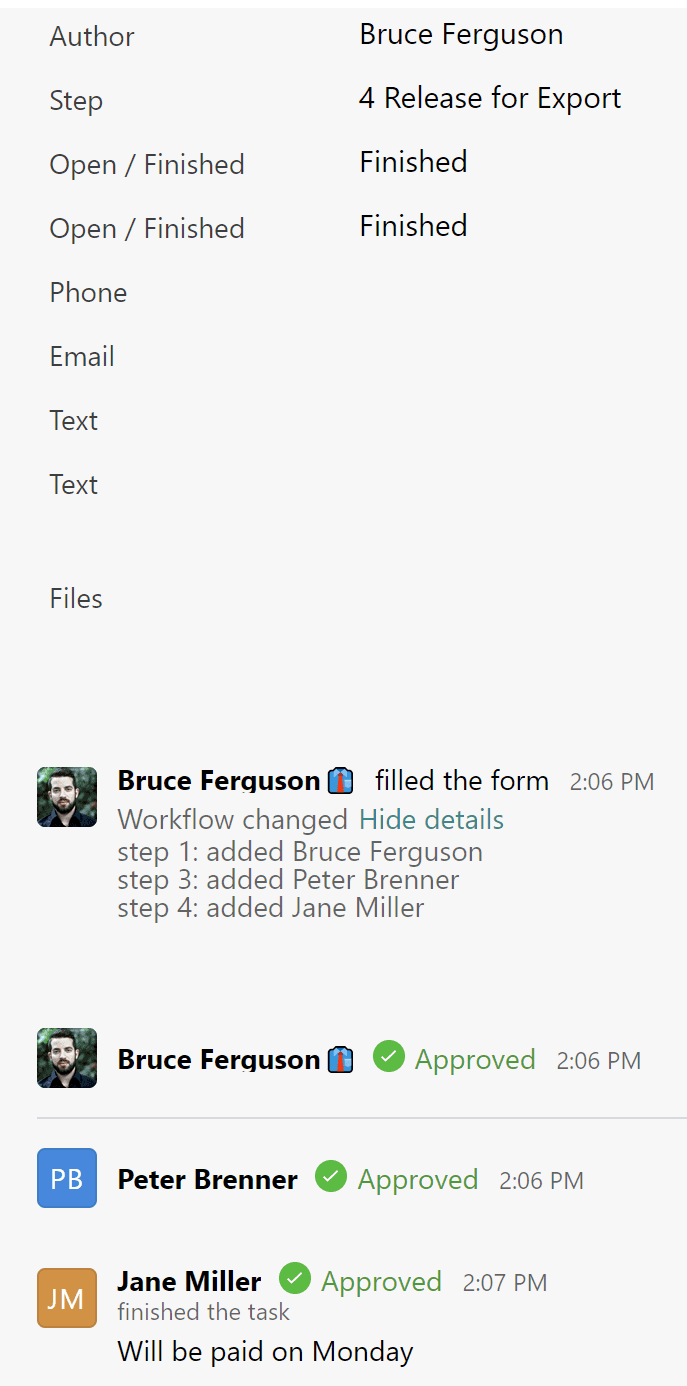Click Jane Miller's orange JM avatar

coord(66,1297)
